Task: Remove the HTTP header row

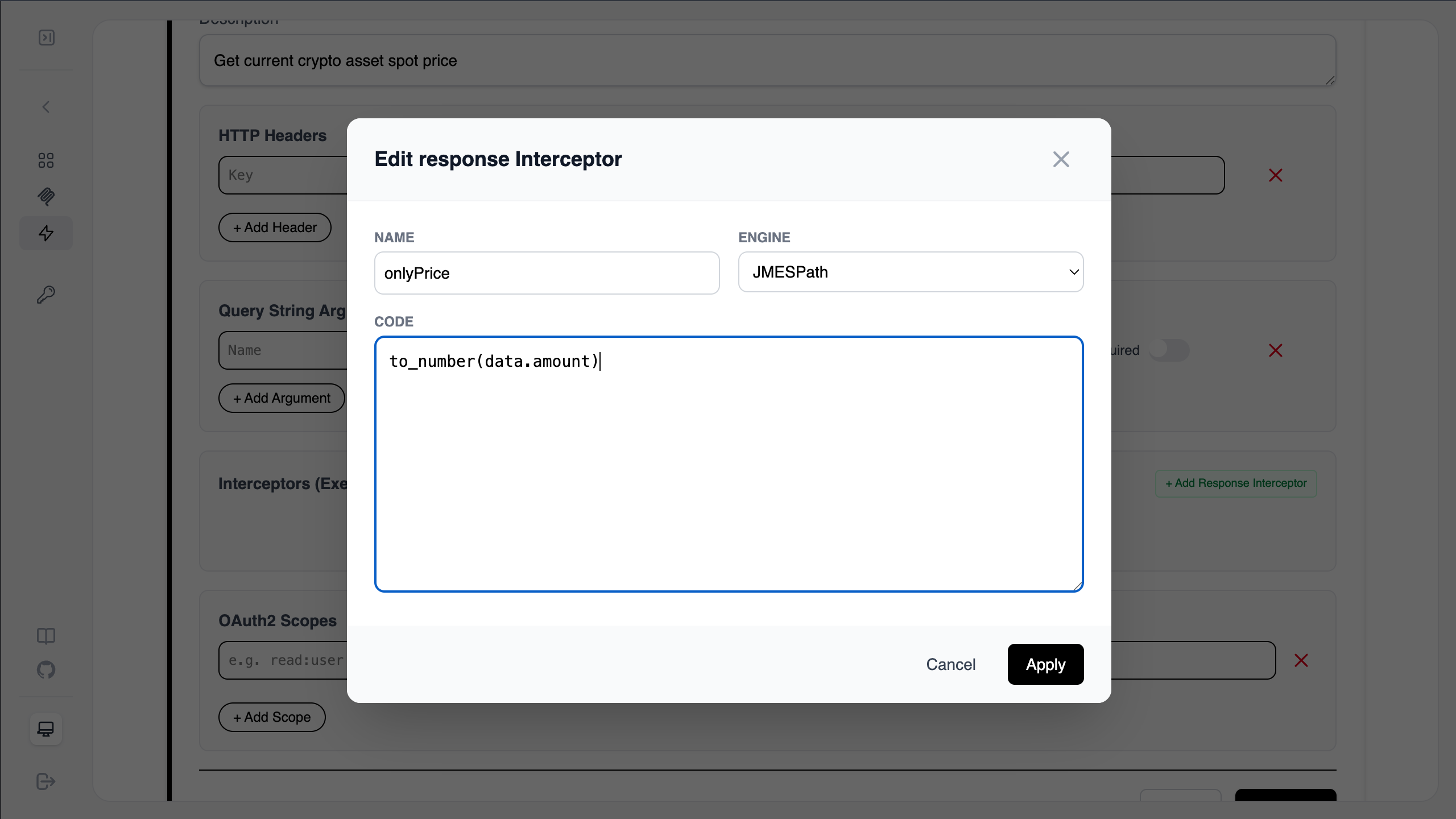Action: (x=1275, y=175)
